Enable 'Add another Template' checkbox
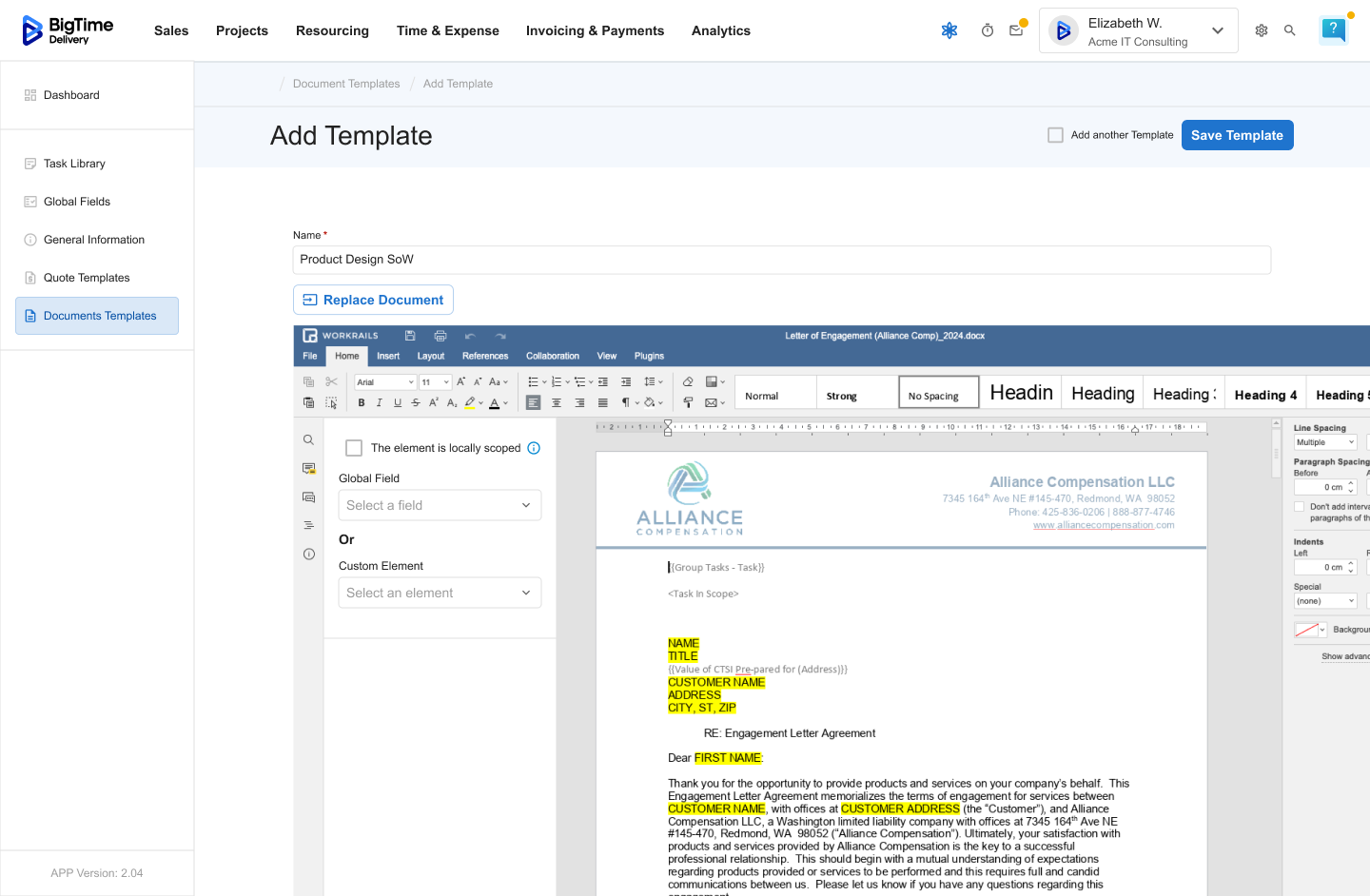The width and height of the screenshot is (1370, 896). [x=1055, y=135]
